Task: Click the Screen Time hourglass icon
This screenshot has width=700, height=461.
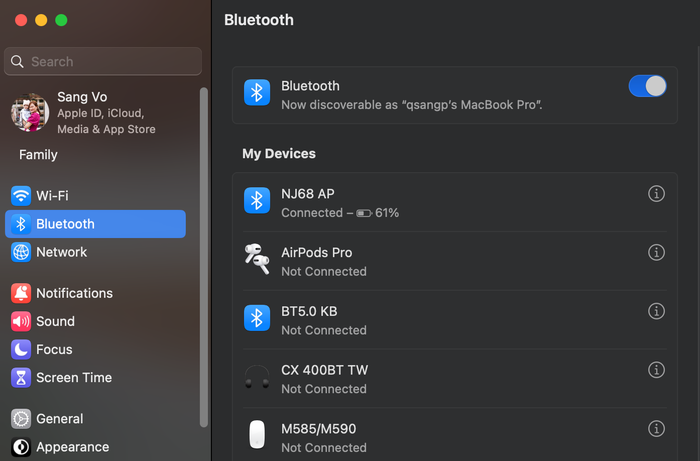Action: click(x=21, y=377)
